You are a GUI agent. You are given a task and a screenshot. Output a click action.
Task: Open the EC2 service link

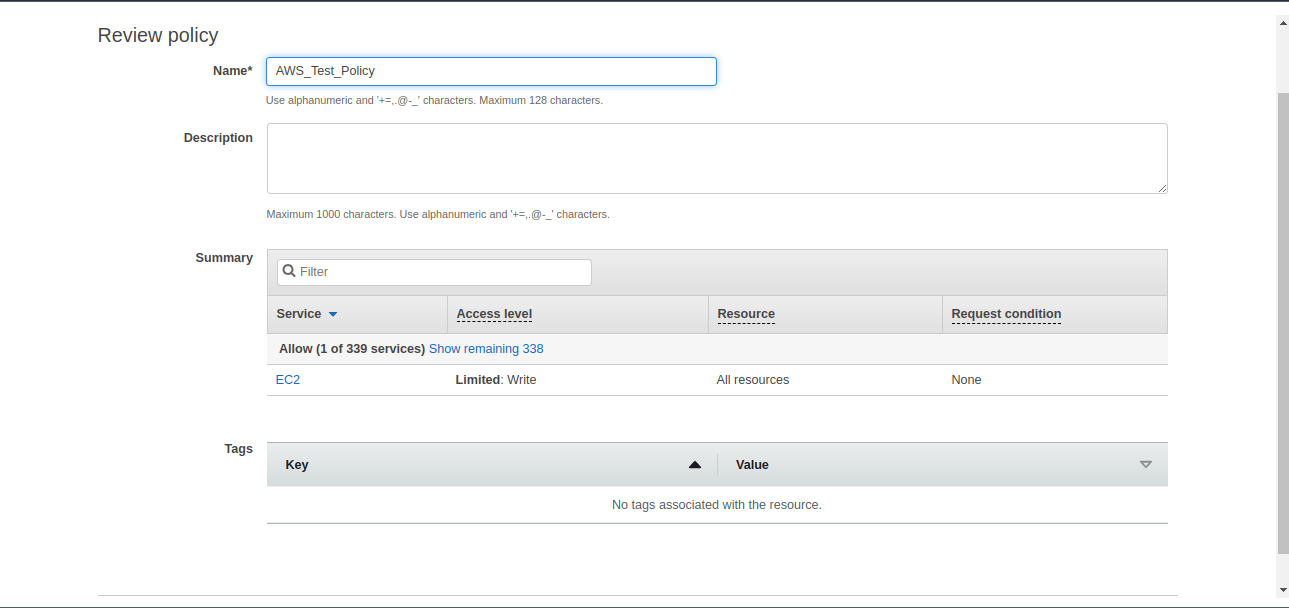coord(288,380)
